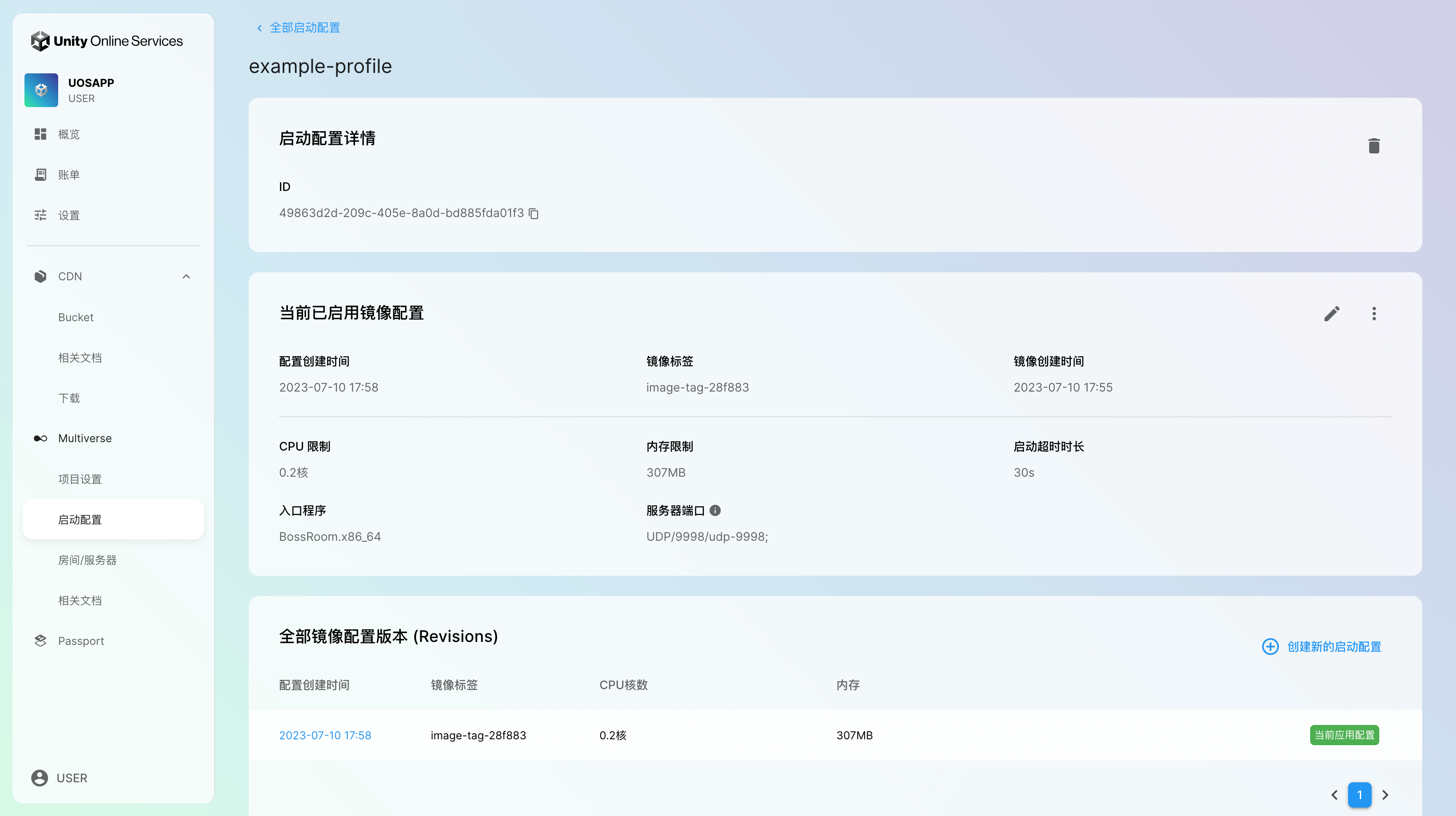Screen dimensions: 1456x816
Task: Delete the startup profile with trash icon
Action: pos(1373,146)
